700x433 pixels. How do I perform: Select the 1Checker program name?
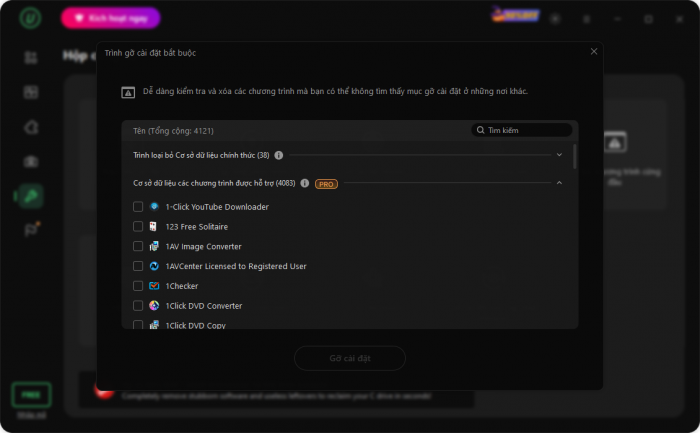click(182, 286)
